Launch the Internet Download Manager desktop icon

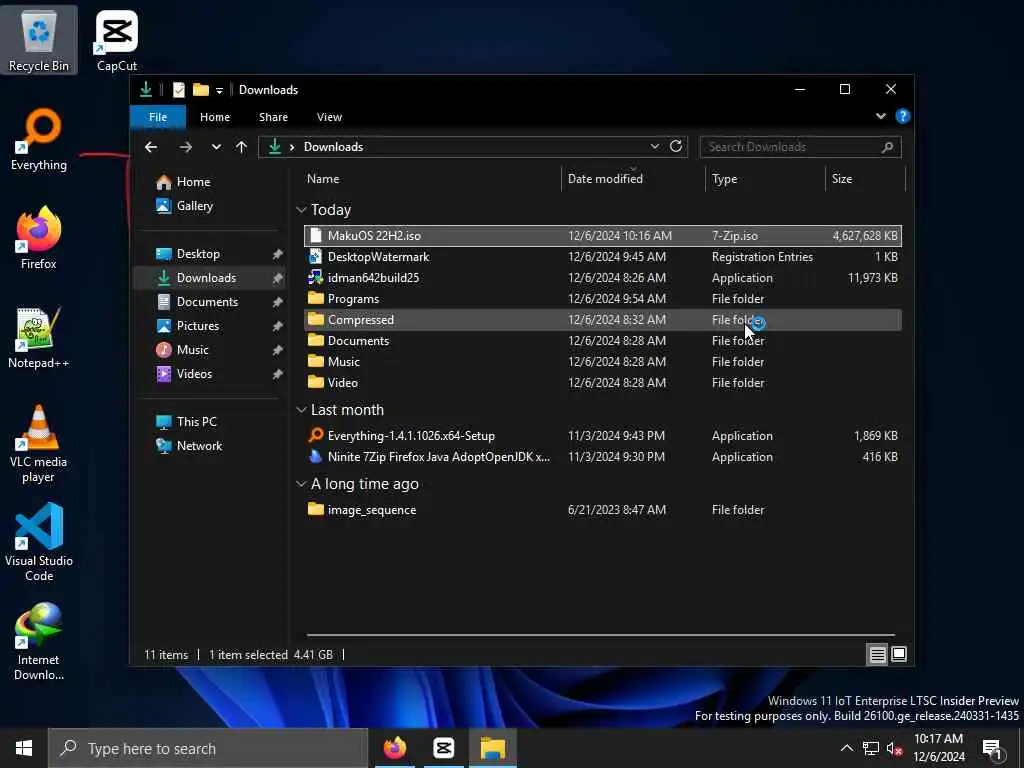point(39,642)
